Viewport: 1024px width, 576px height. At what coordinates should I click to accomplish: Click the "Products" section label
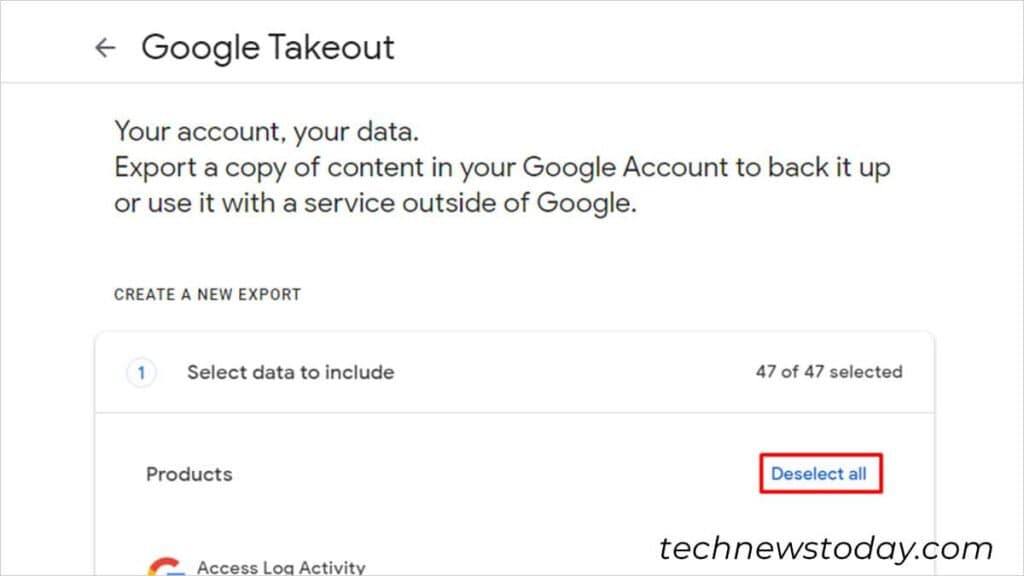pos(188,473)
